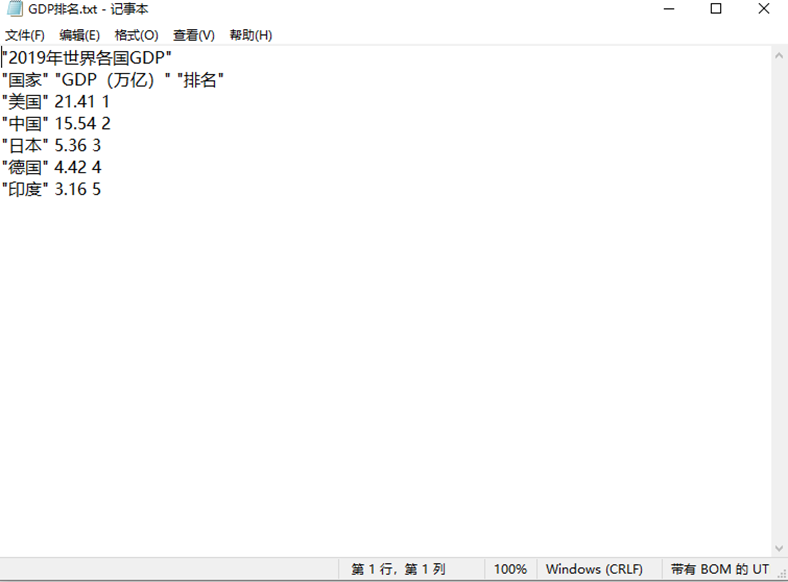
Task: Open the 格式(O) menu
Action: click(136, 35)
